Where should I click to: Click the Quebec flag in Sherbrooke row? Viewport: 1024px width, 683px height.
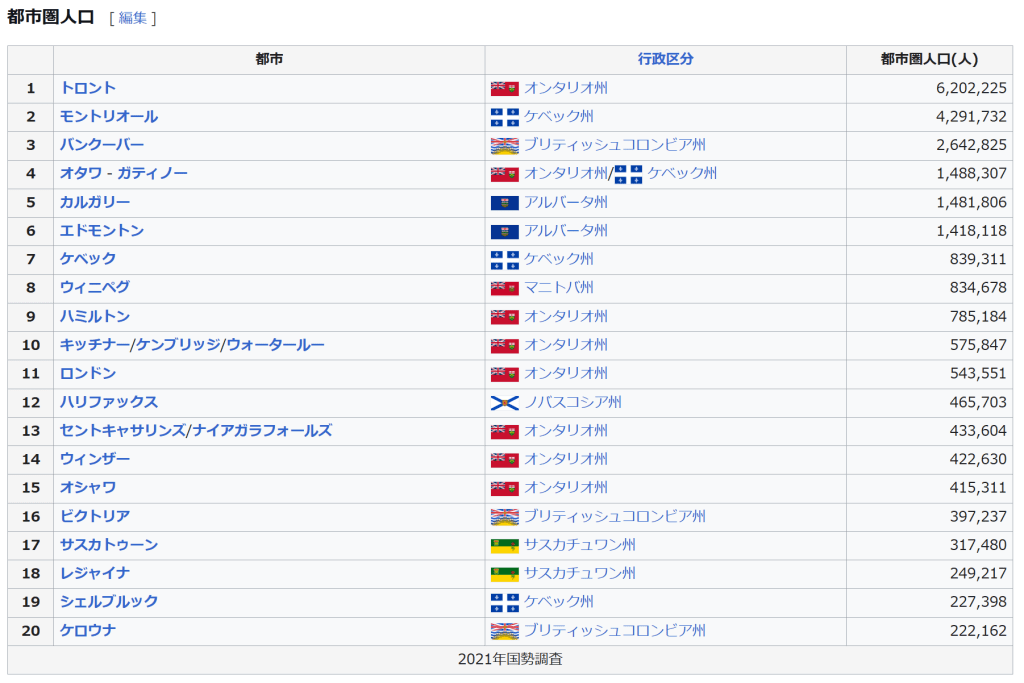(x=504, y=603)
